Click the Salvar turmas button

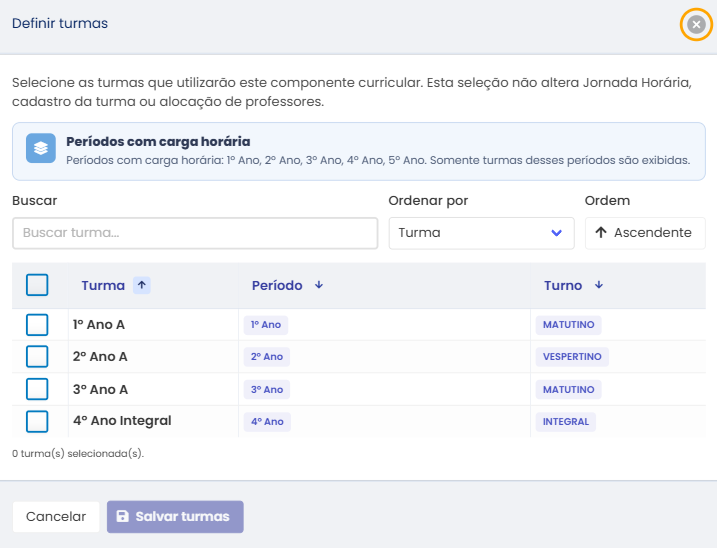(x=175, y=517)
